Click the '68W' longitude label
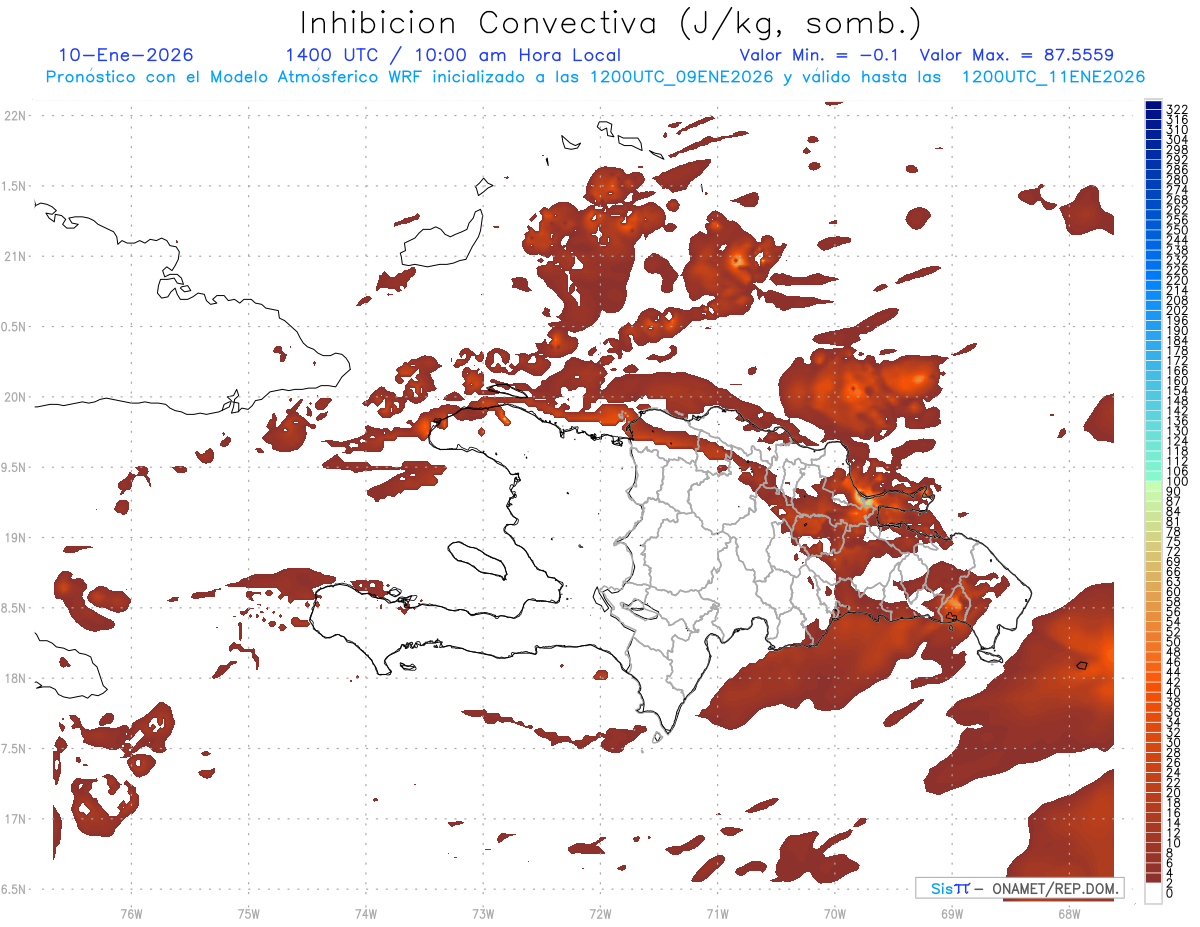 [1069, 913]
